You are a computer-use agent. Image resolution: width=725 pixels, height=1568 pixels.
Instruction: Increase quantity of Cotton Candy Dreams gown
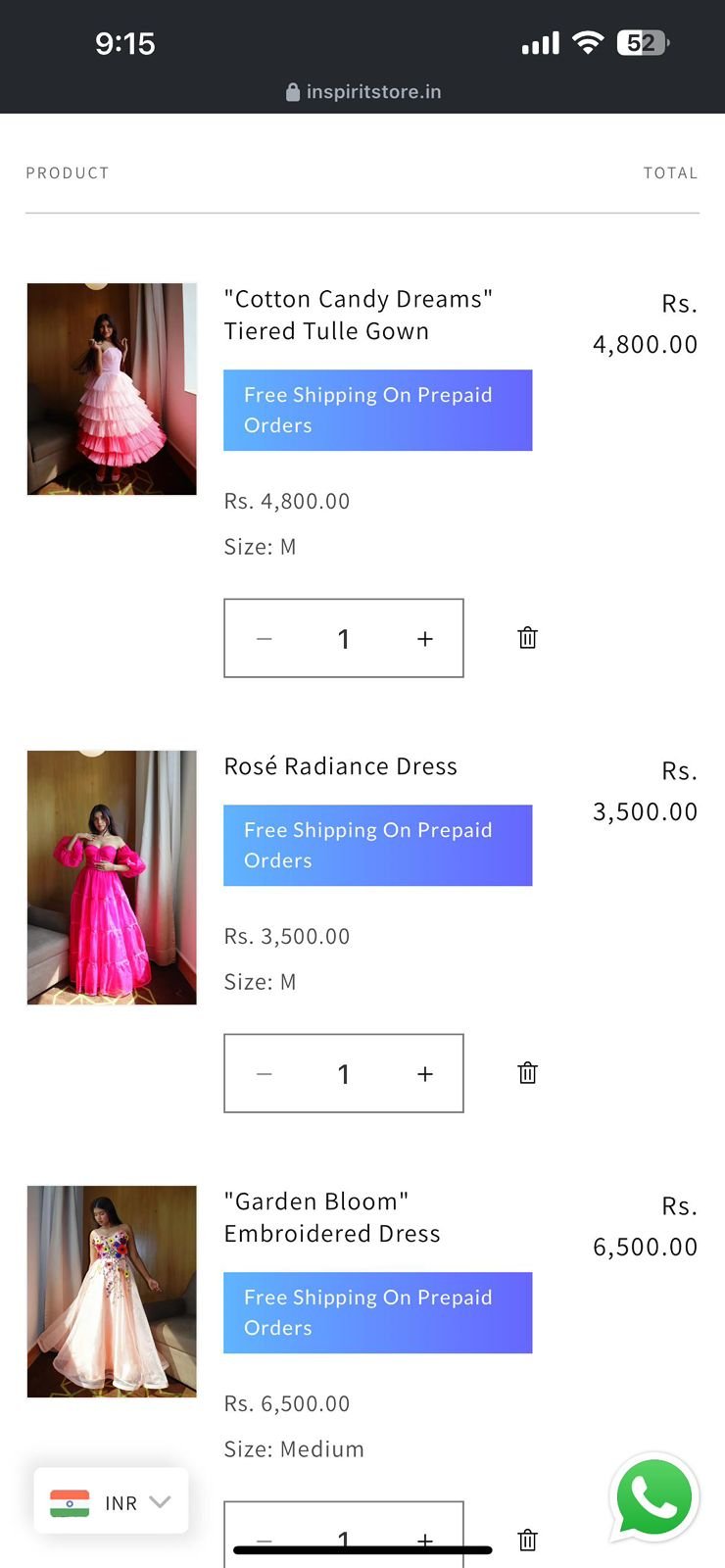(424, 639)
